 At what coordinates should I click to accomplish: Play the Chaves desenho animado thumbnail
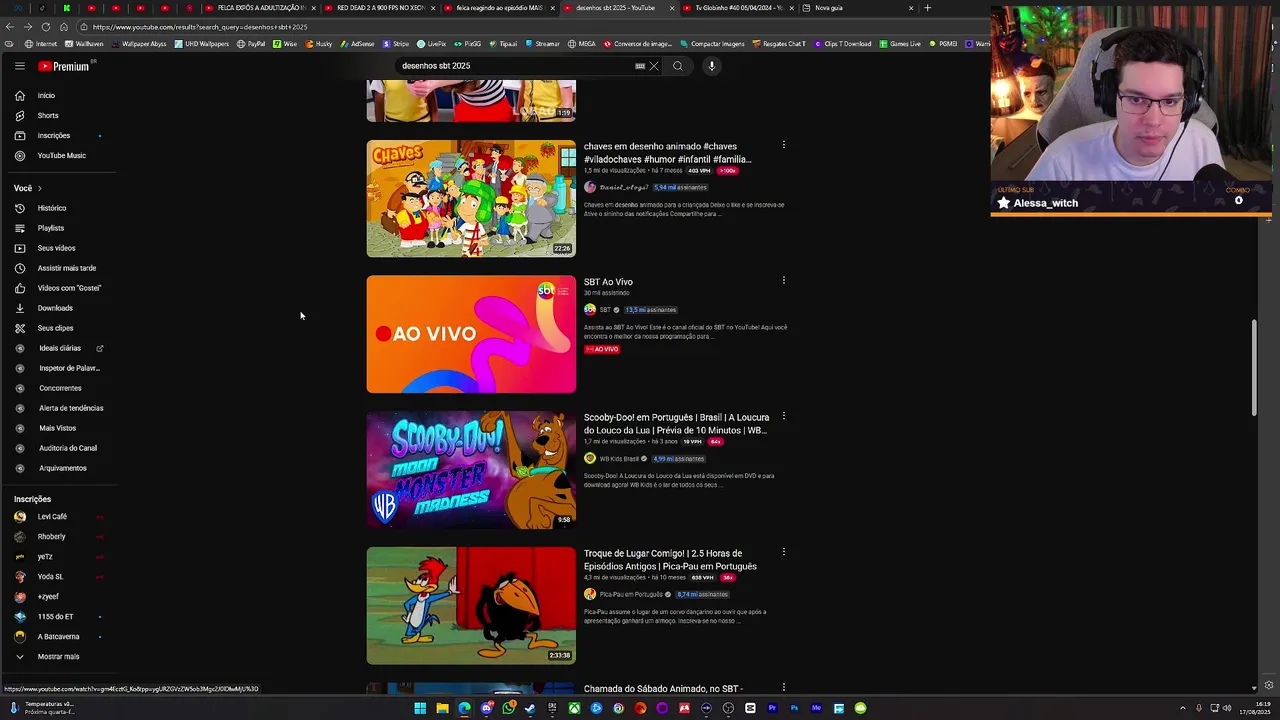pos(471,198)
